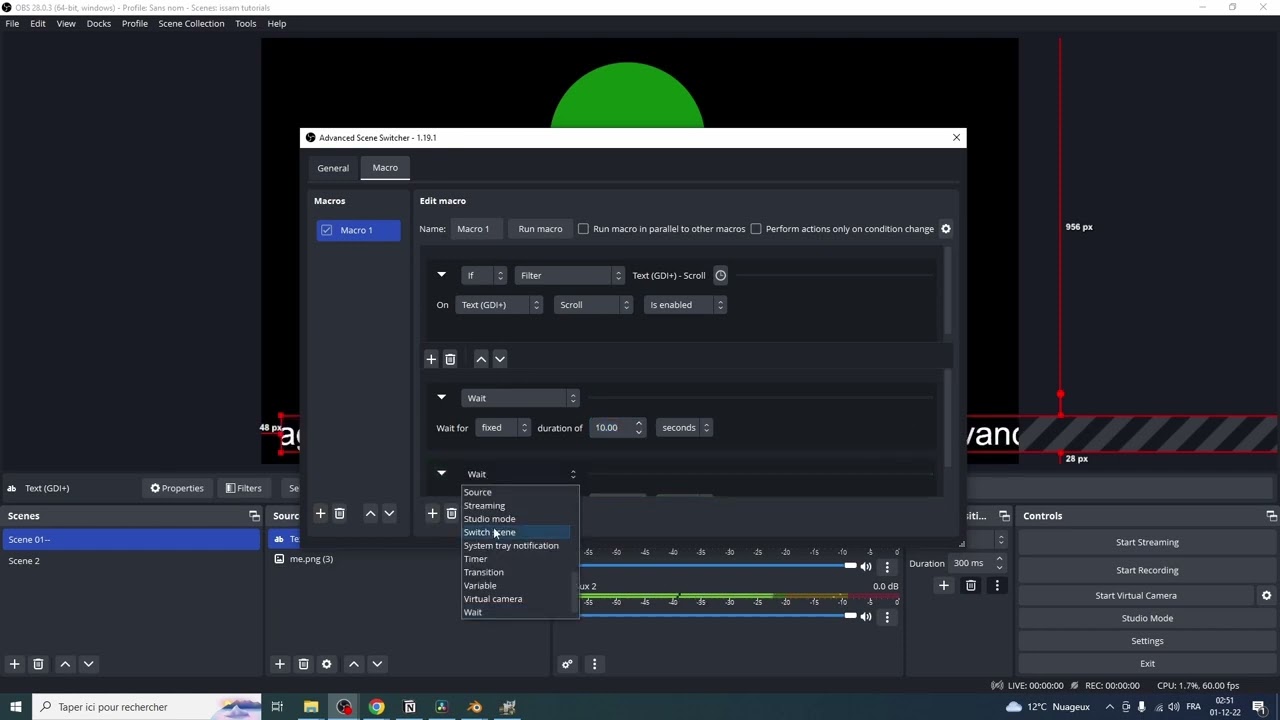1280x720 pixels.
Task: Open the Docks menu
Action: point(98,23)
